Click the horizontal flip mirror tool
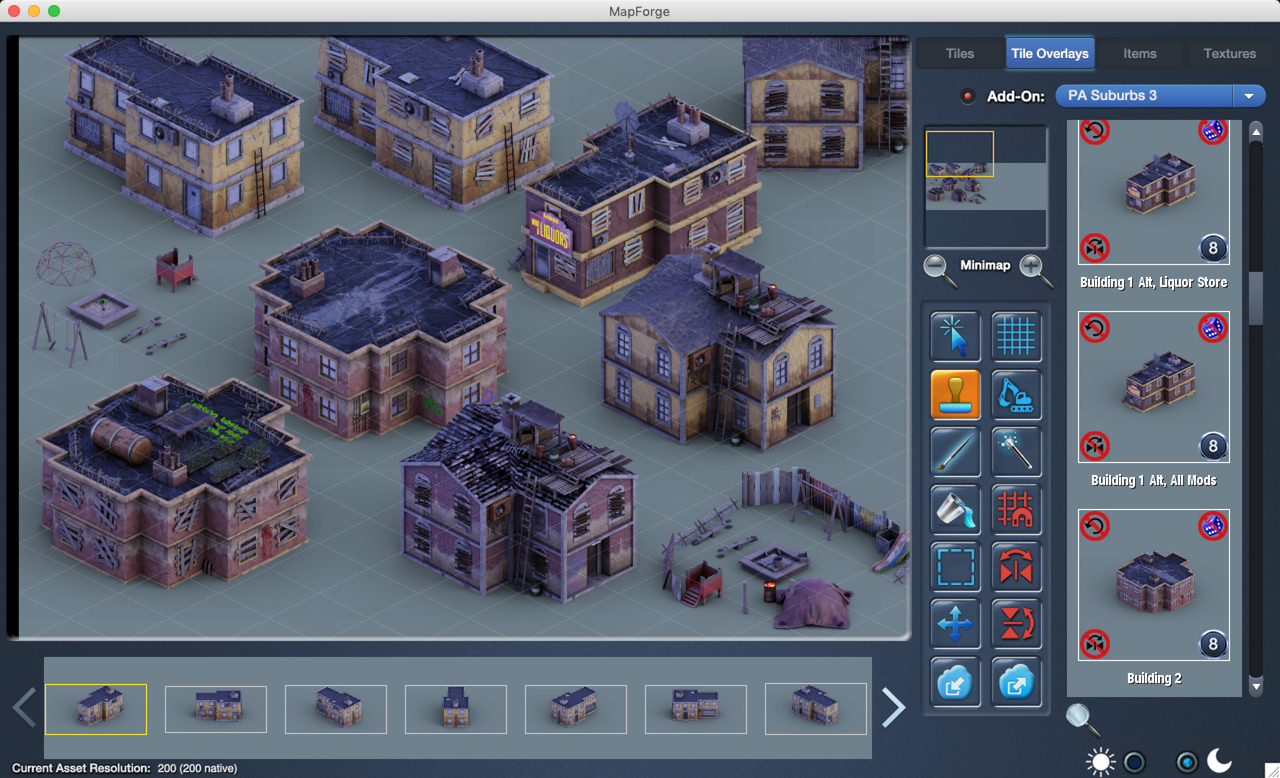The width and height of the screenshot is (1280, 778). pos(1016,567)
